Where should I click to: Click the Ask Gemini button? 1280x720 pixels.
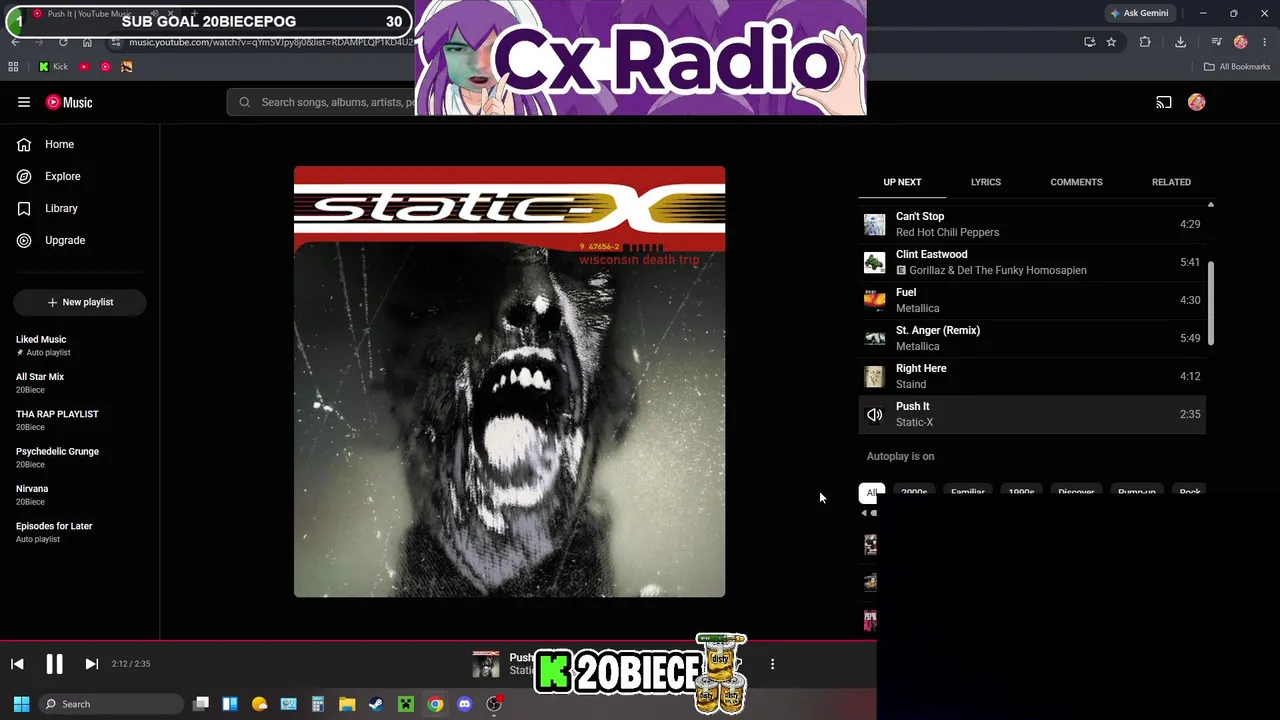pos(1139,13)
